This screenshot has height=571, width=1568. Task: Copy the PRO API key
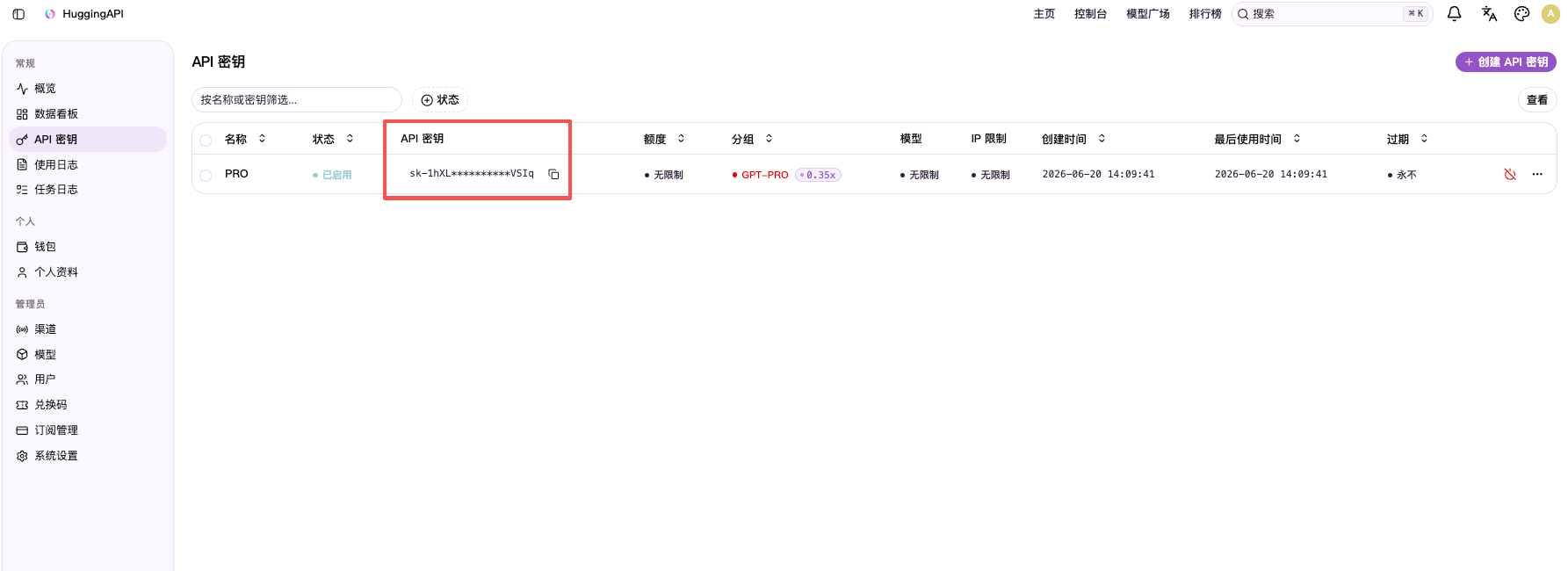(553, 174)
